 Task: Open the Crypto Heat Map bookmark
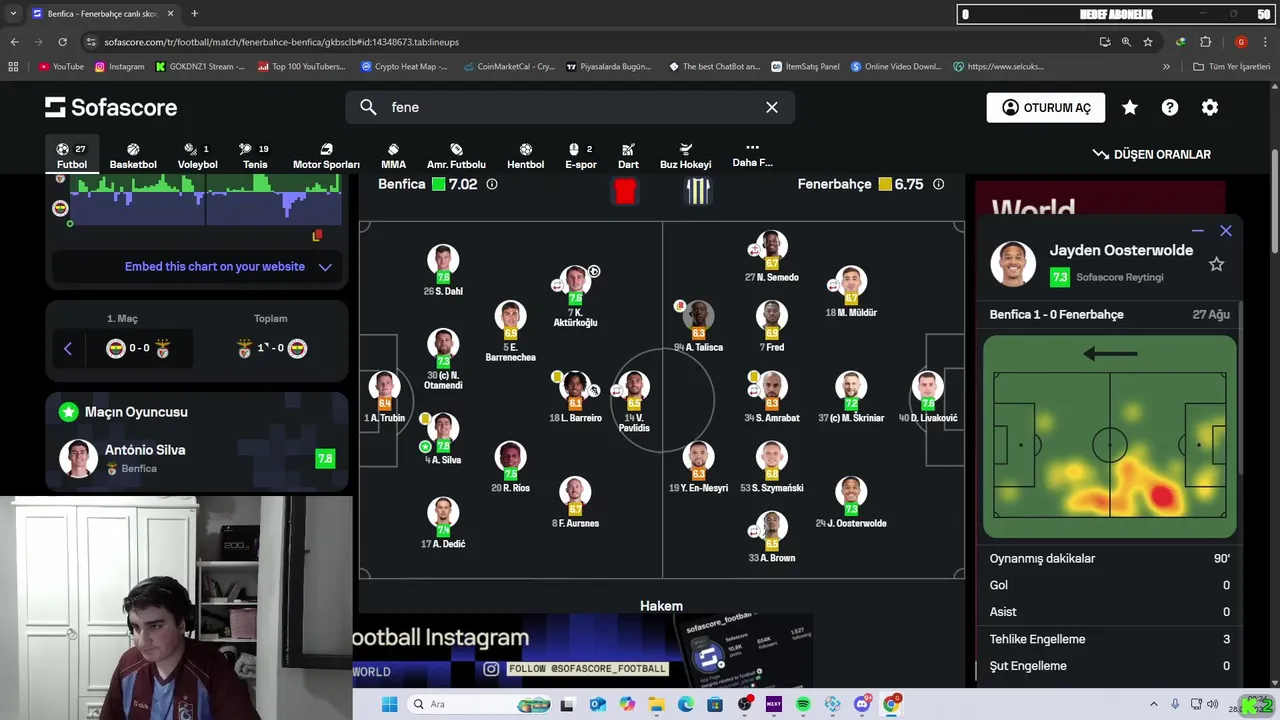tap(404, 67)
